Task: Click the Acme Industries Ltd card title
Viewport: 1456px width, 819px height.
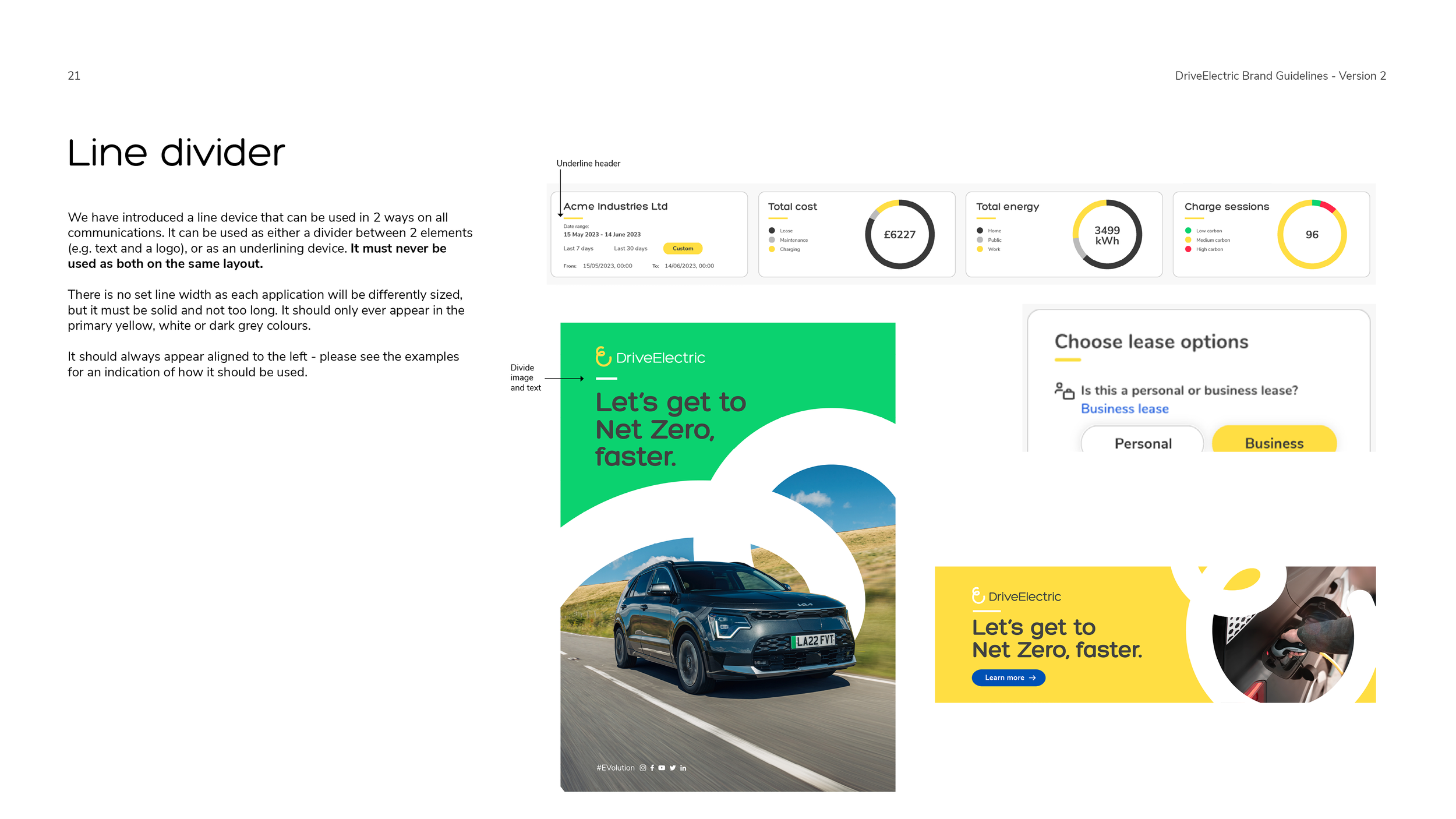Action: point(615,206)
